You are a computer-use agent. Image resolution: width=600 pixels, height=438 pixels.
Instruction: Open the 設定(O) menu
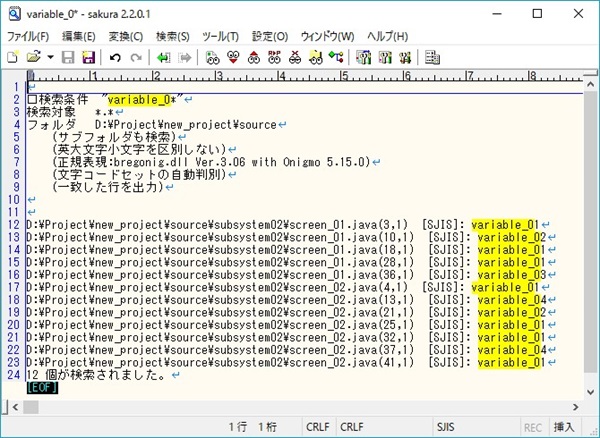tap(270, 37)
